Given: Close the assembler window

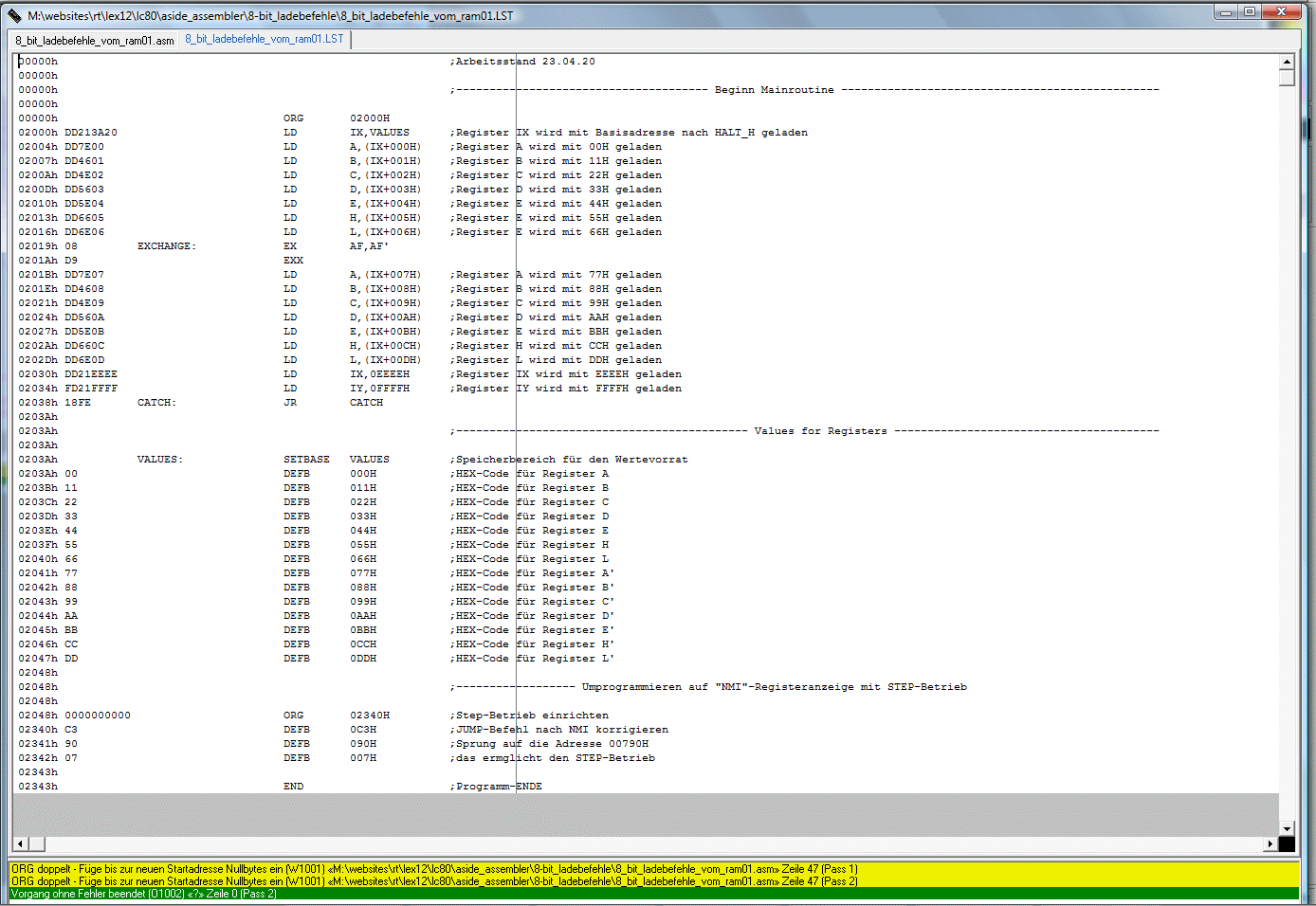Looking at the screenshot, I should (x=1282, y=12).
